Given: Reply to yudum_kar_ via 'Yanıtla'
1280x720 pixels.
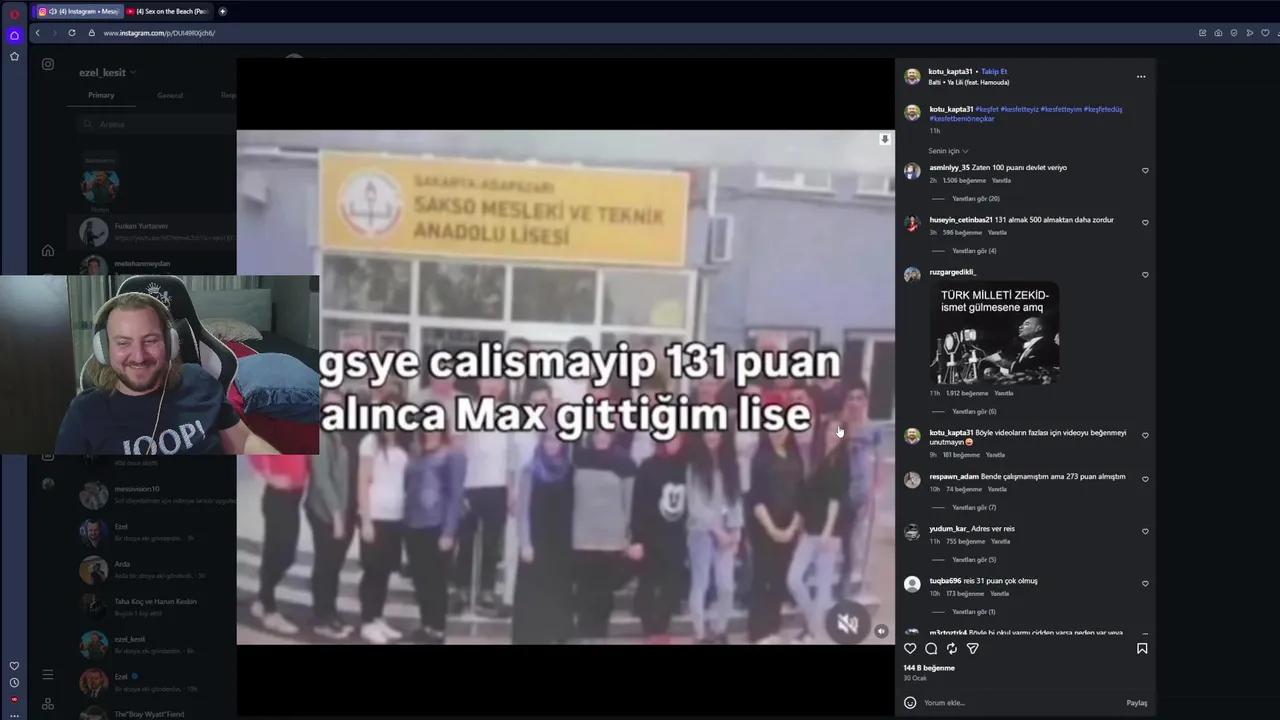Looking at the screenshot, I should click(1000, 542).
